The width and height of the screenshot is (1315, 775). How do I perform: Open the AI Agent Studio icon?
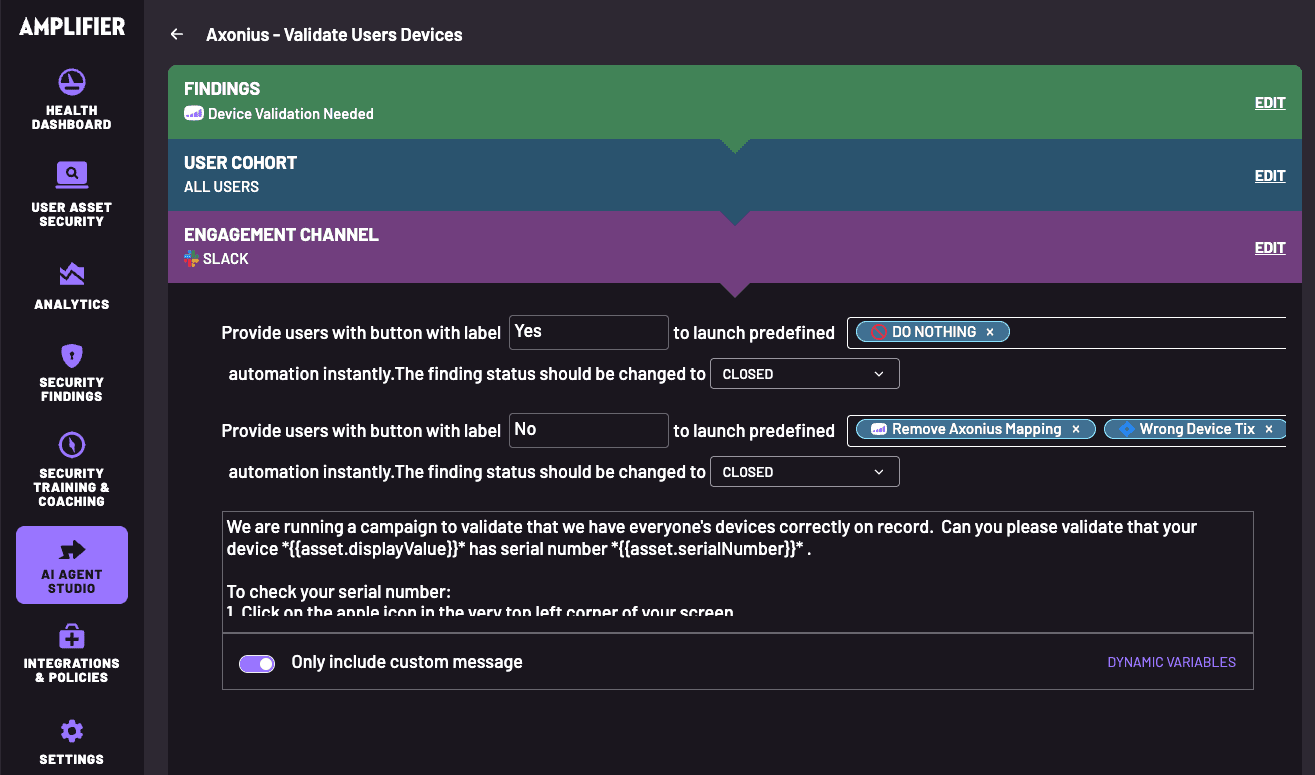pyautogui.click(x=72, y=549)
